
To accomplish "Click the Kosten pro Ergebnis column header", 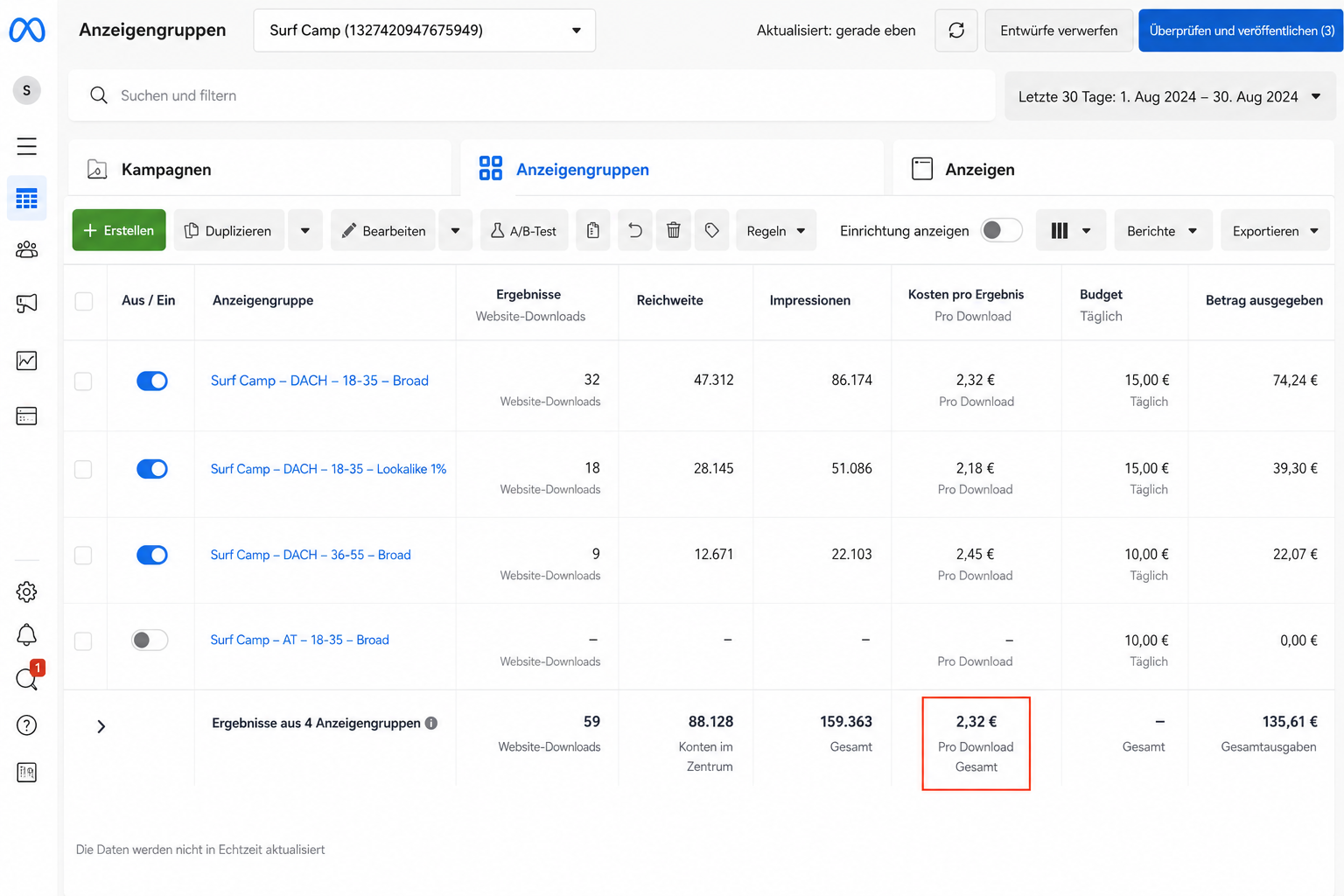I will 976,303.
